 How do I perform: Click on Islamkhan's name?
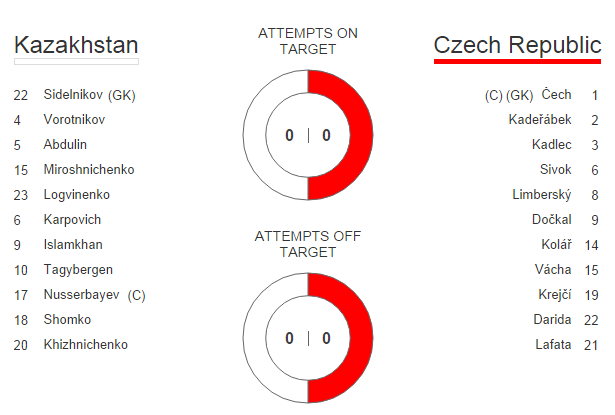[x=73, y=245]
